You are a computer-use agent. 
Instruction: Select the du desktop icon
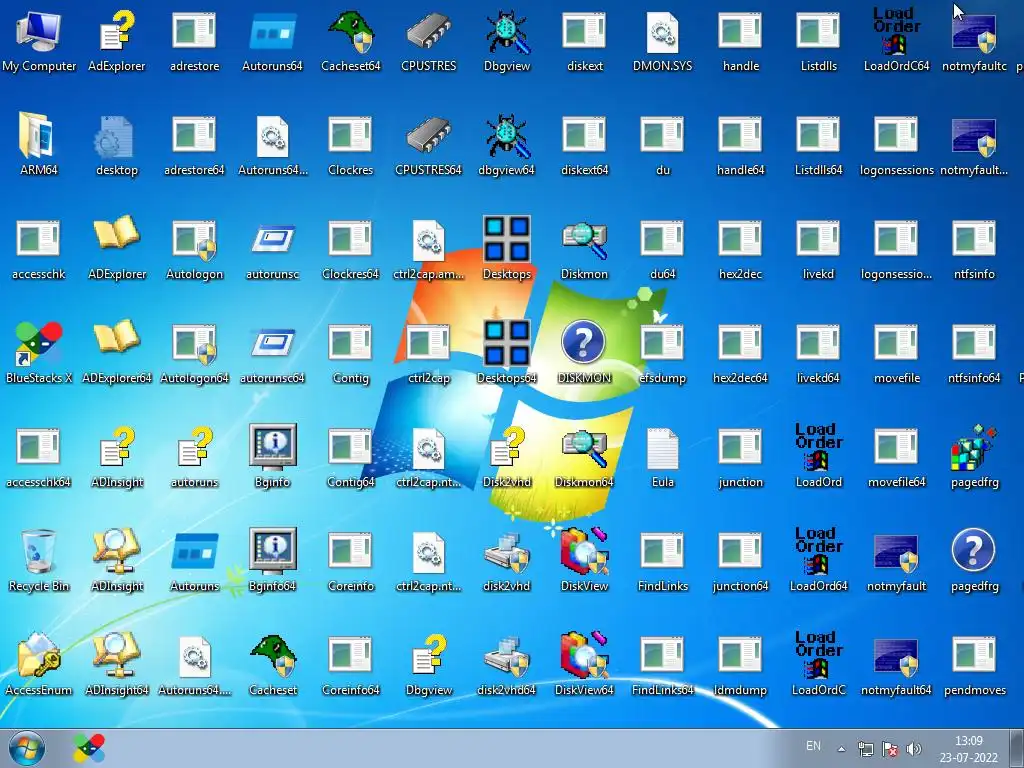662,144
